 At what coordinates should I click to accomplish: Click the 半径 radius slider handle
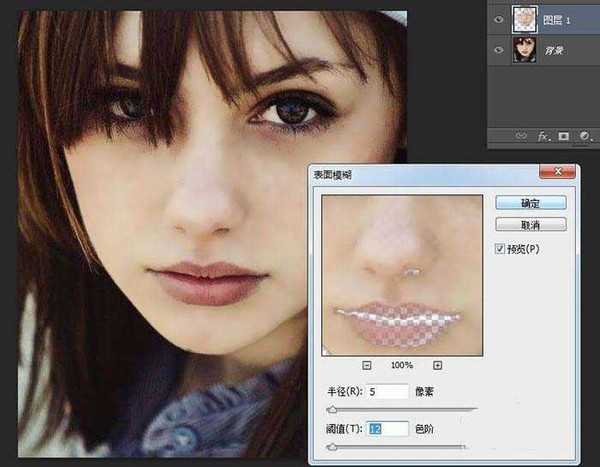tap(331, 409)
